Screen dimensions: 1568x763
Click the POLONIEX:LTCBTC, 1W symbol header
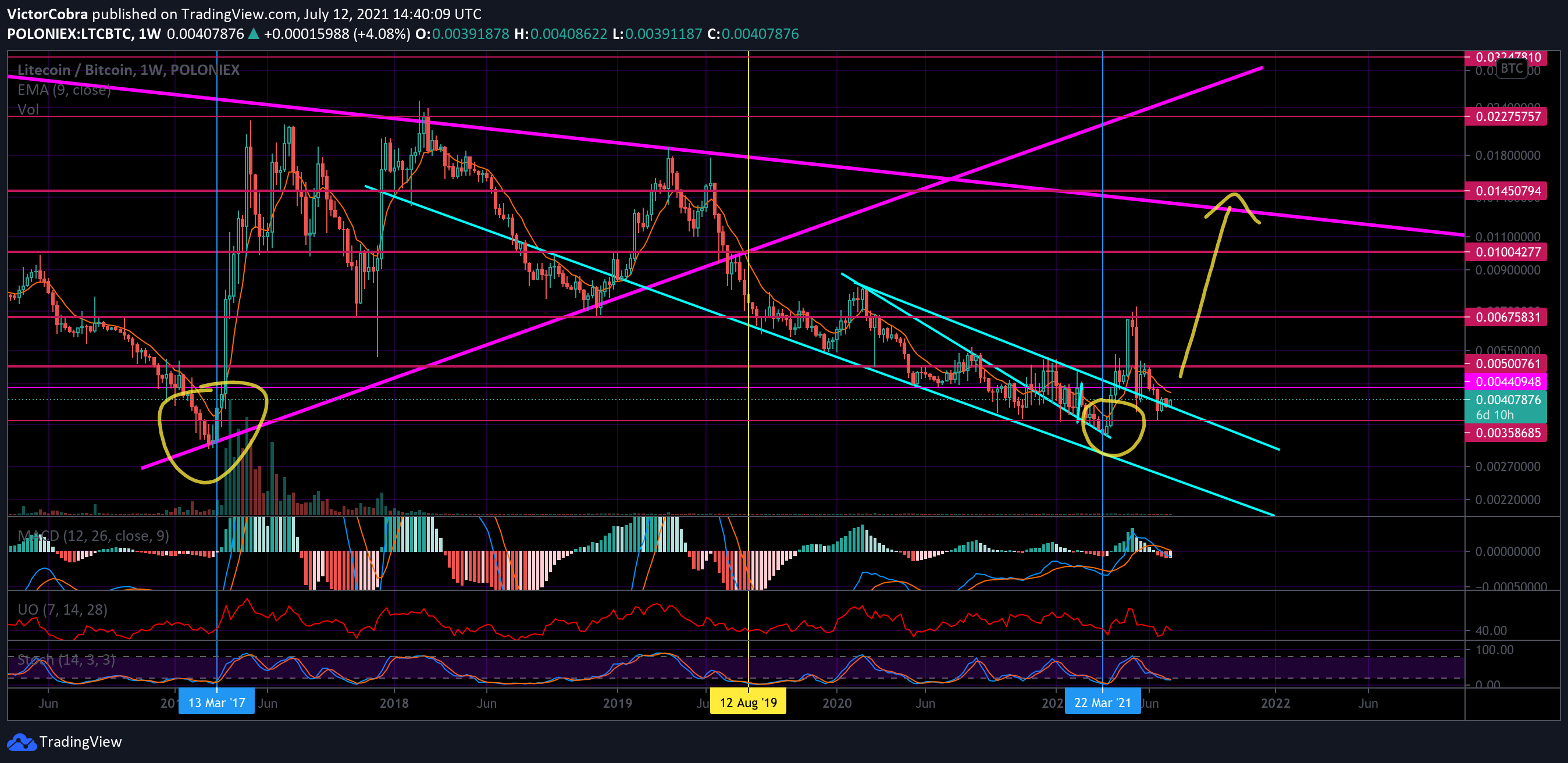[x=84, y=34]
